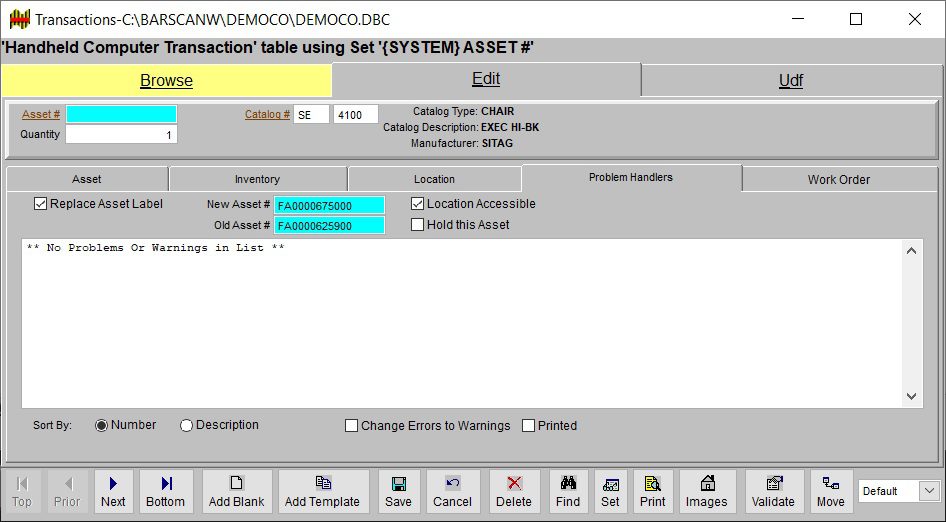Print the transaction
This screenshot has width=946, height=522.
[653, 492]
